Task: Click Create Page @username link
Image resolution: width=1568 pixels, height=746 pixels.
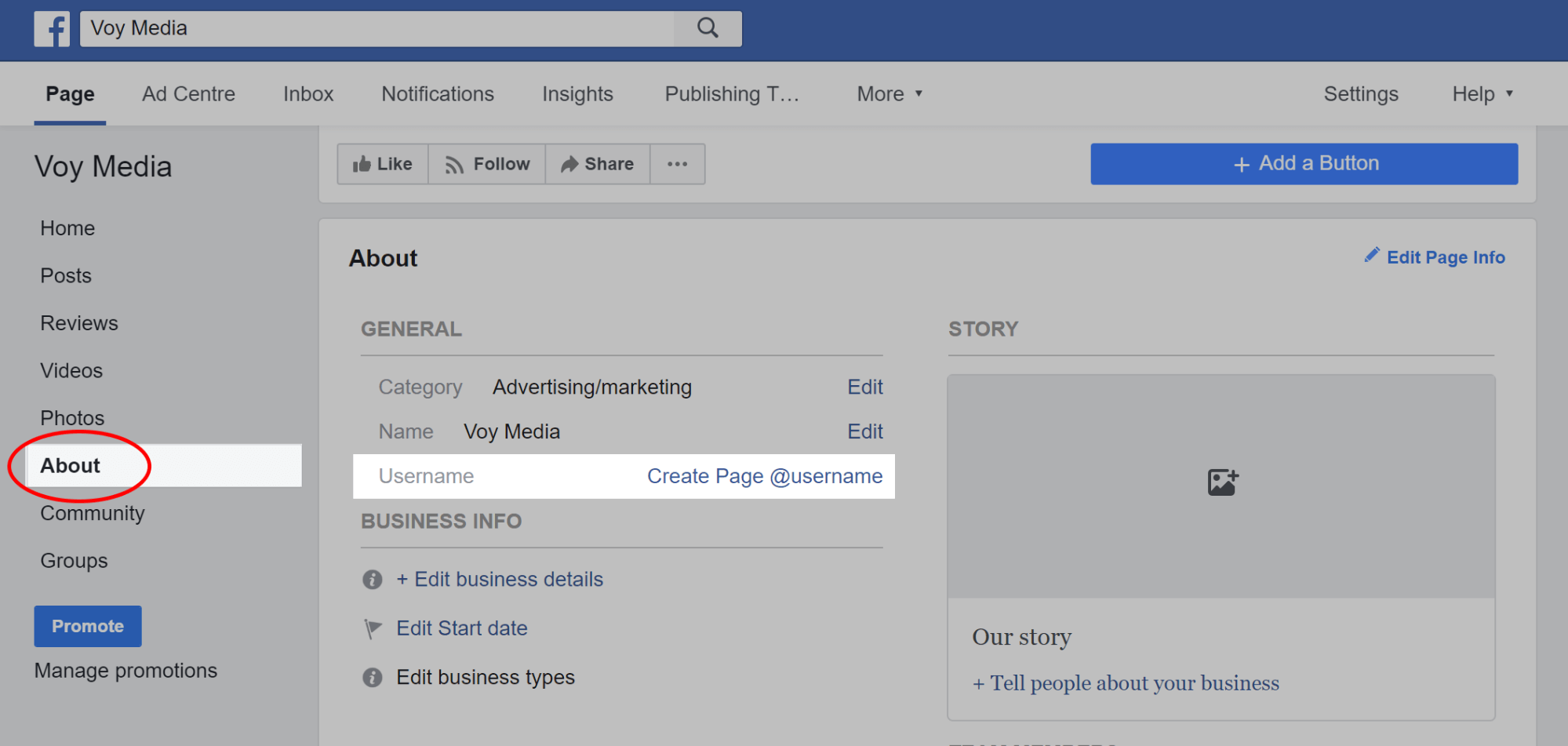Action: point(765,476)
